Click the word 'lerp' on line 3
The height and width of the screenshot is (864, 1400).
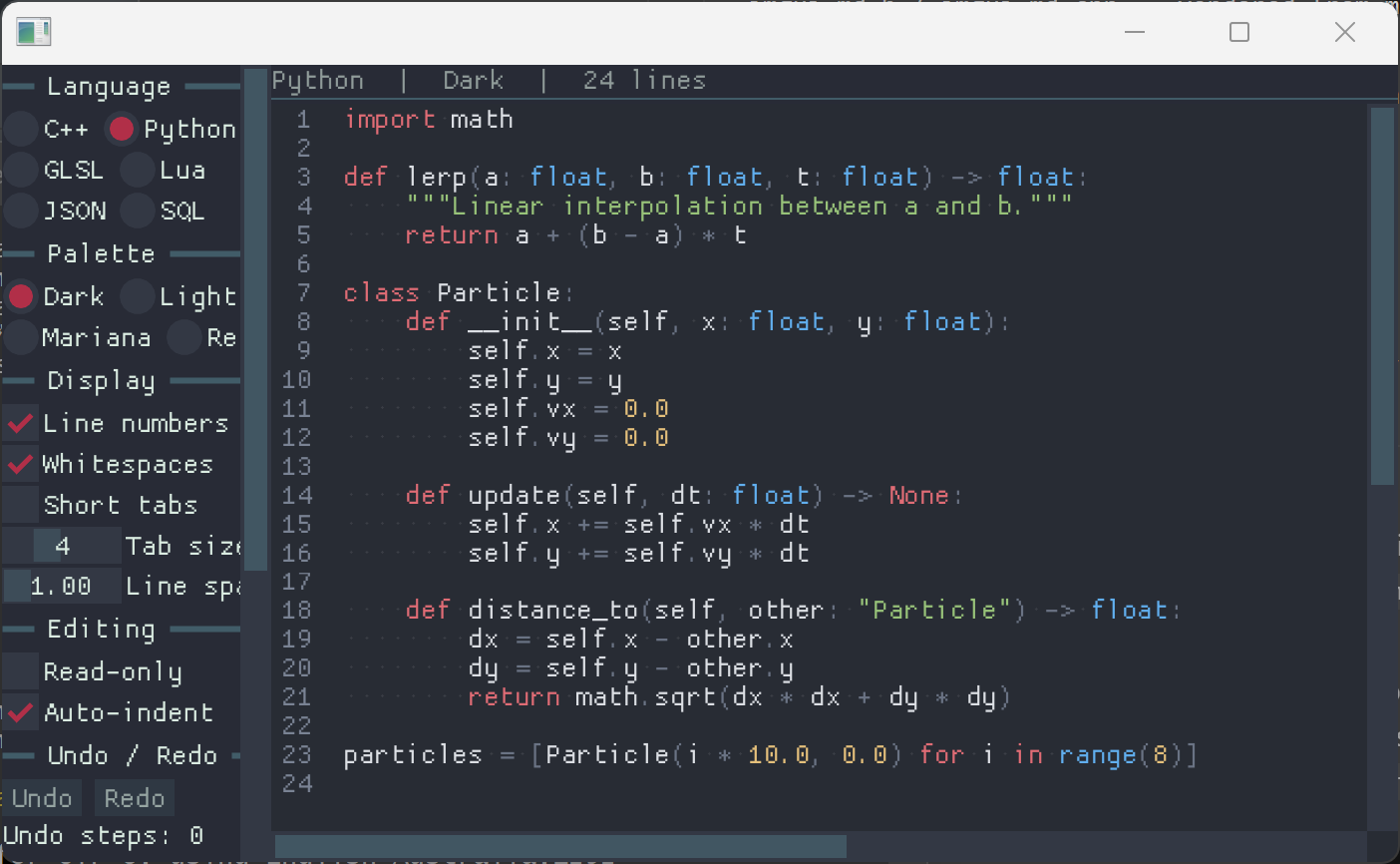(437, 178)
